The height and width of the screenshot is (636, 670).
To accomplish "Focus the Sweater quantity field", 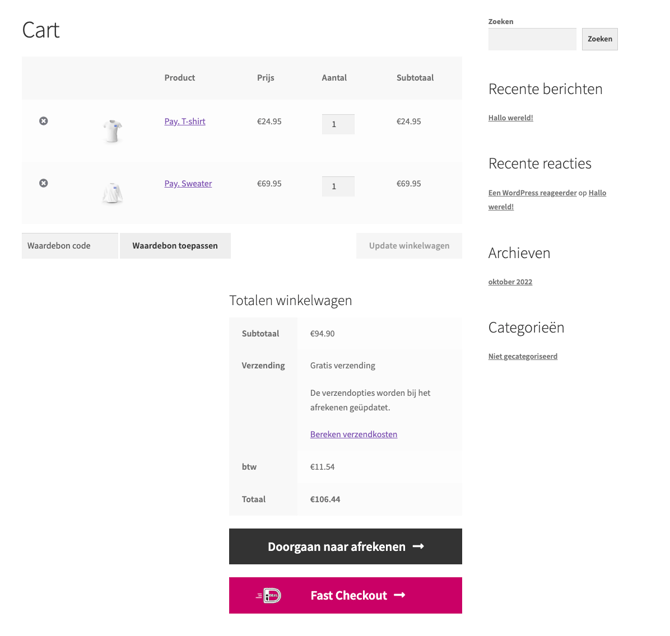I will (x=338, y=186).
